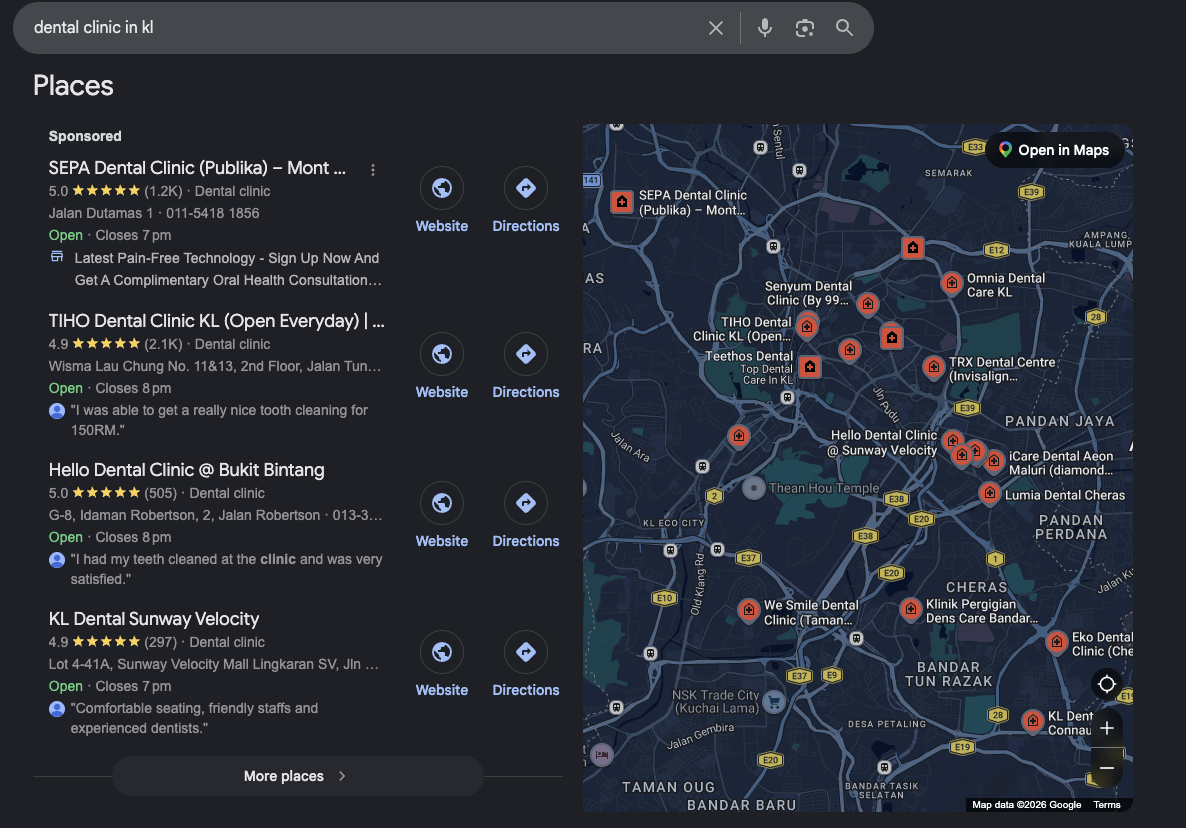Viewport: 1186px width, 828px height.
Task: Click the TIHO rating count '(2.1K)'
Action: 163,344
